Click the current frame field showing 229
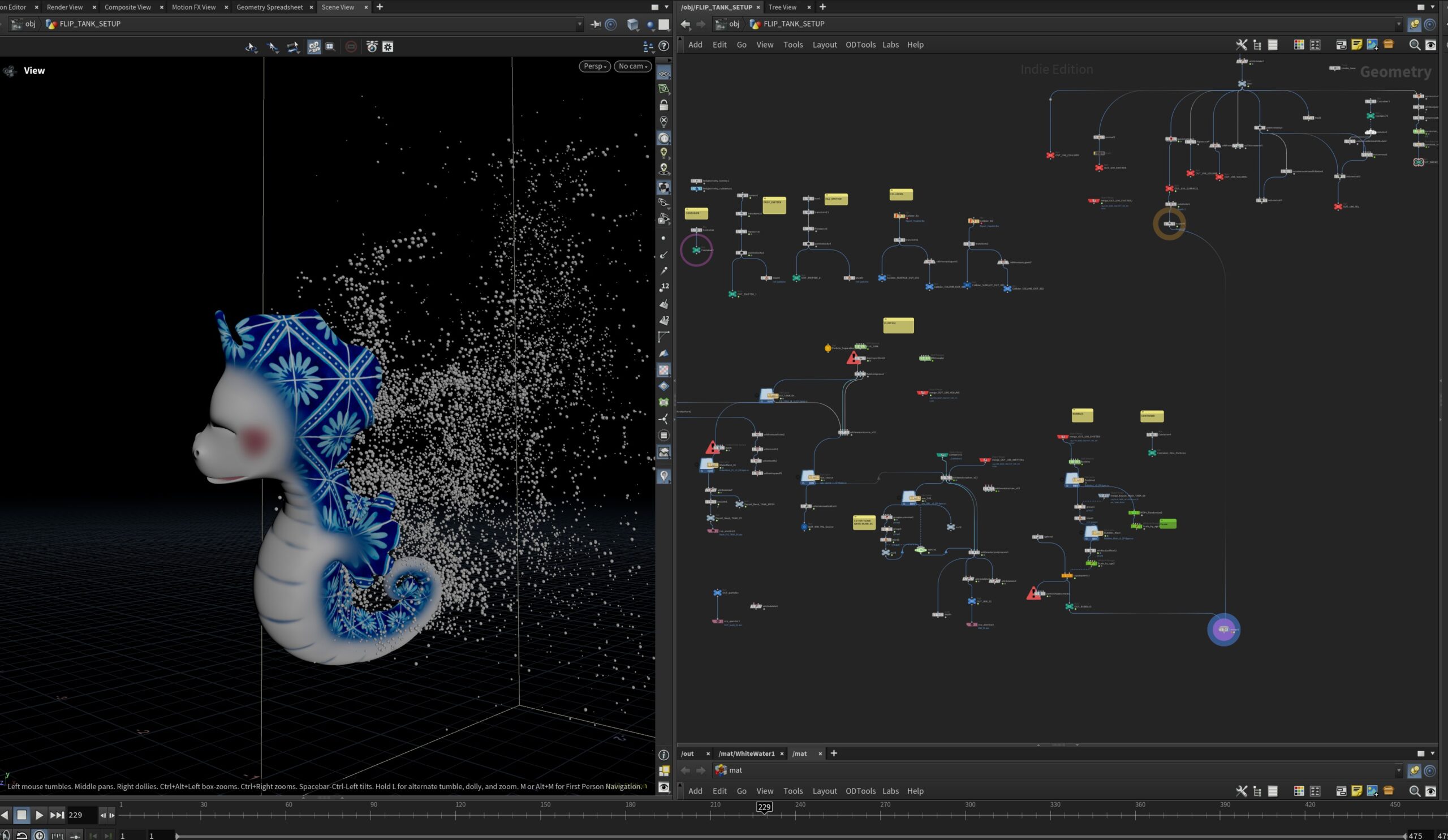 (81, 815)
